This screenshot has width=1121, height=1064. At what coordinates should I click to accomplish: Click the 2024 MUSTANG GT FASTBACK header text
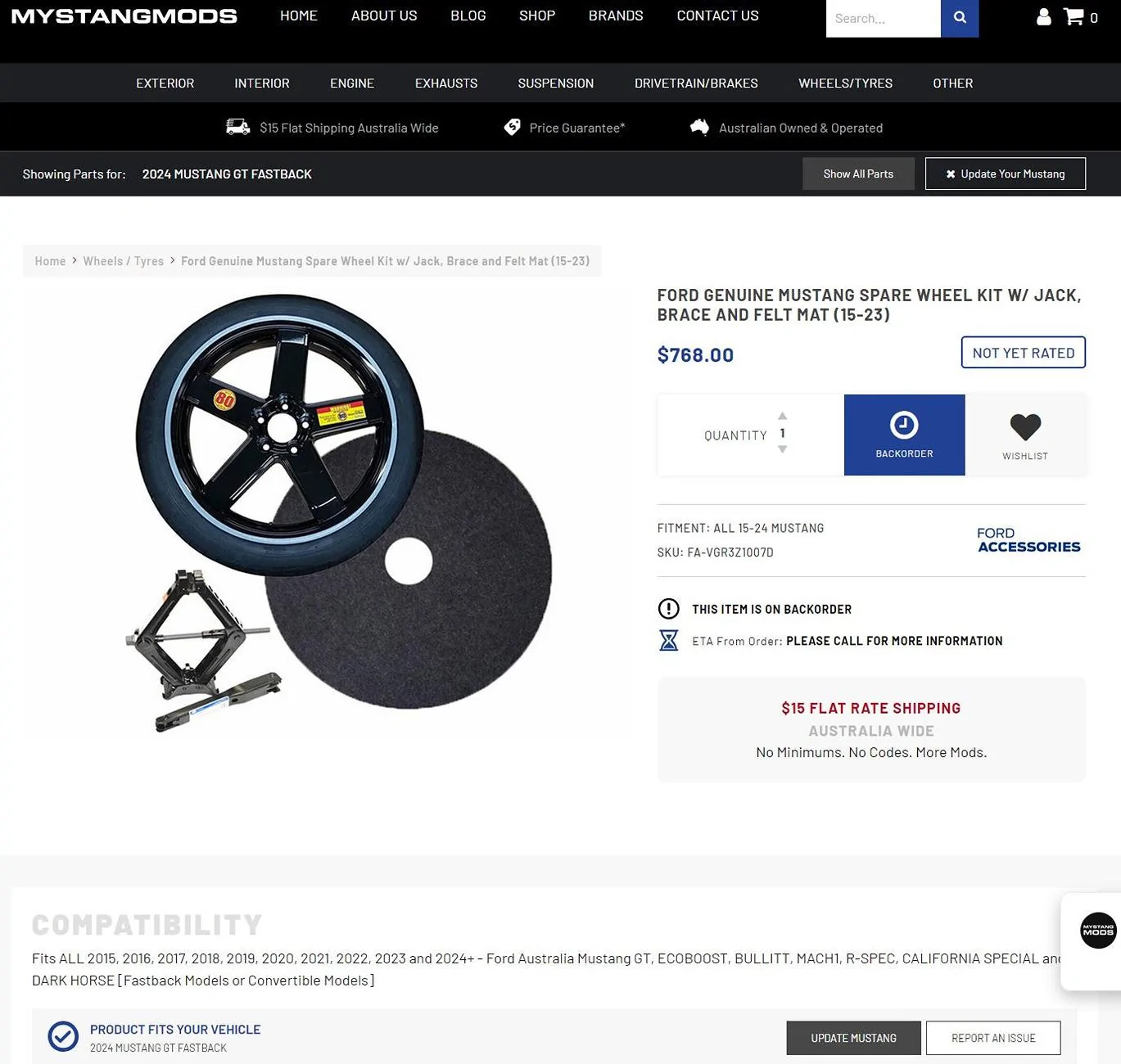(227, 174)
